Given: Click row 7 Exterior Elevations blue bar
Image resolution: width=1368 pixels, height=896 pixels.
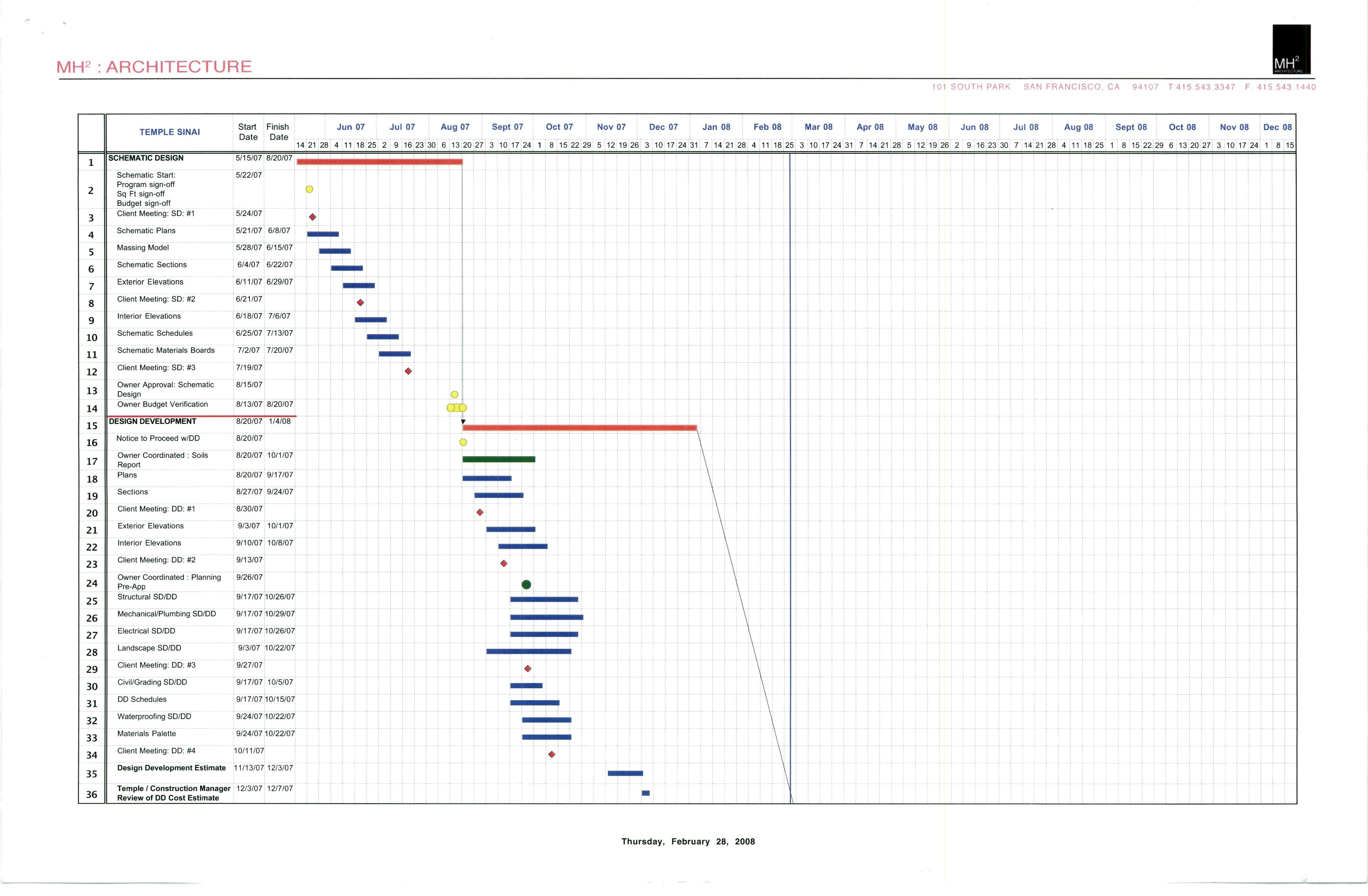Looking at the screenshot, I should (359, 286).
